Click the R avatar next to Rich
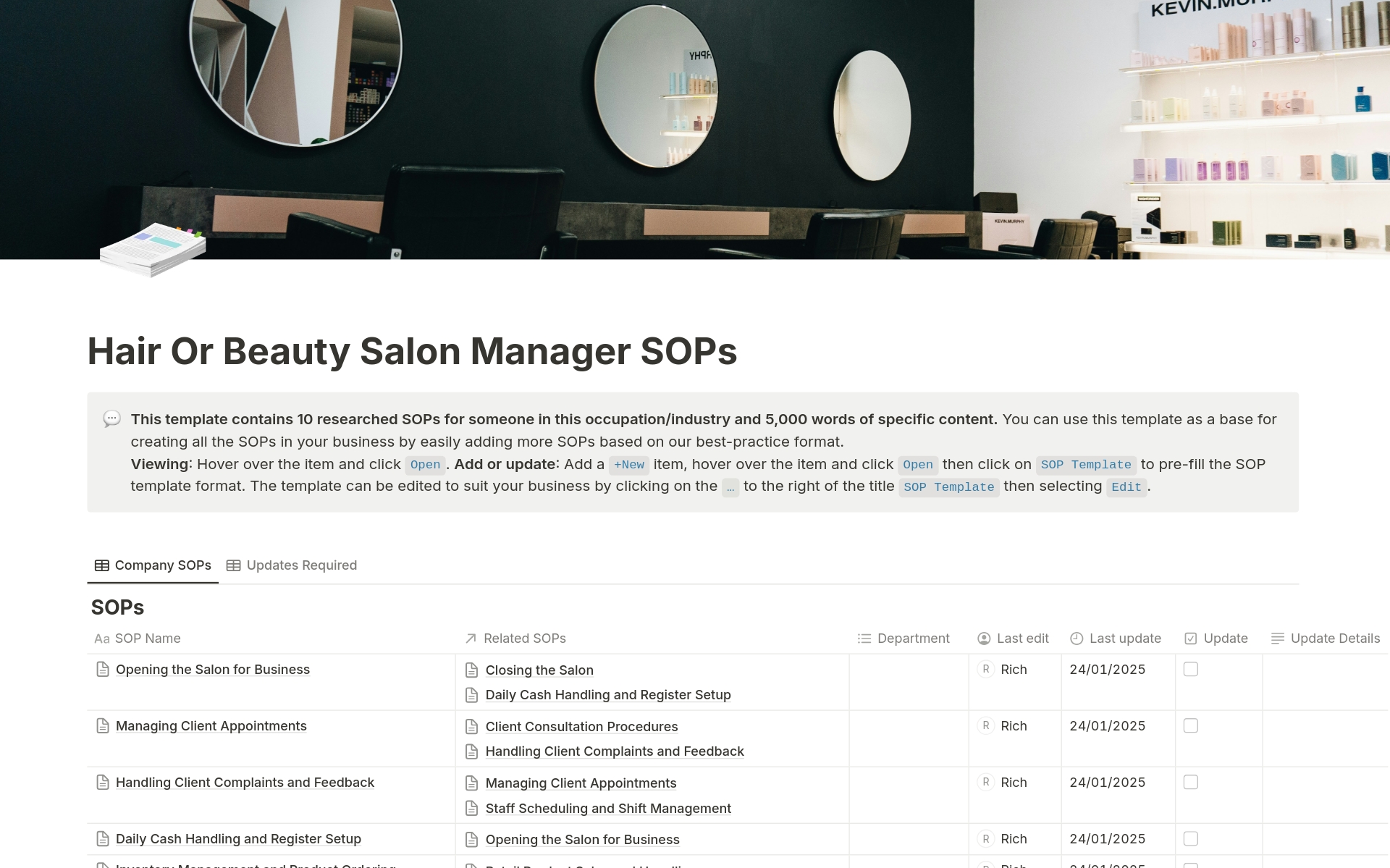This screenshot has height=868, width=1390. point(985,670)
